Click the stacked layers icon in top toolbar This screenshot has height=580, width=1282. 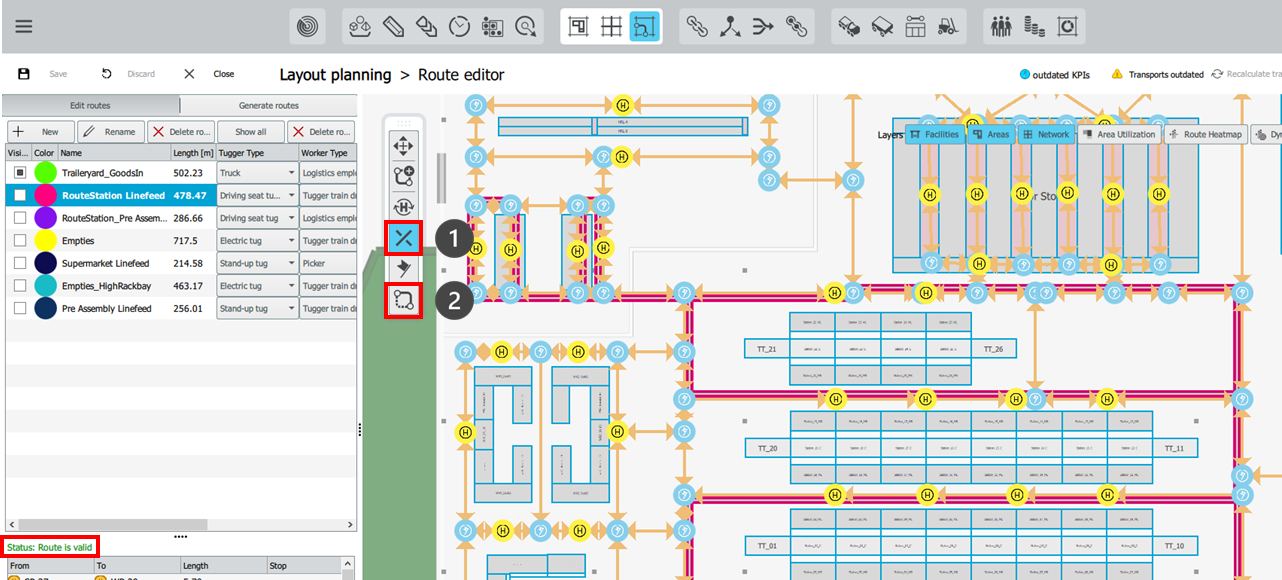click(426, 27)
